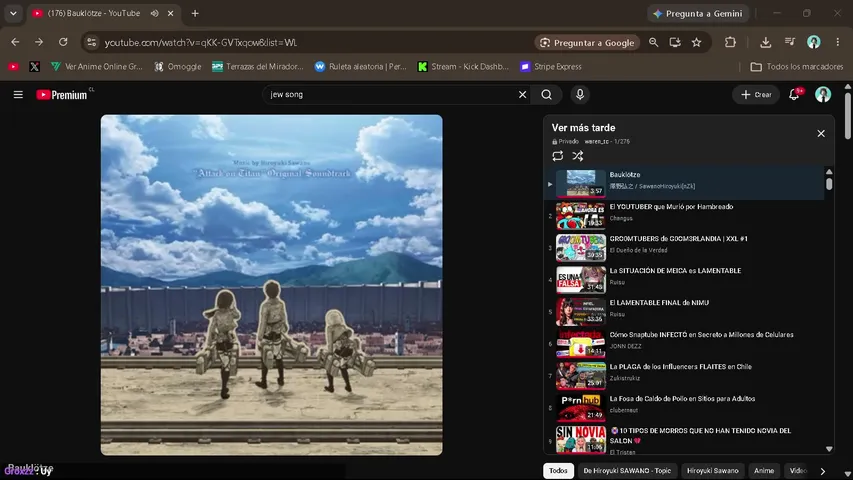Play La Fosa de Caldo de Pollo video
Image resolution: width=853 pixels, height=480 pixels.
(685, 408)
